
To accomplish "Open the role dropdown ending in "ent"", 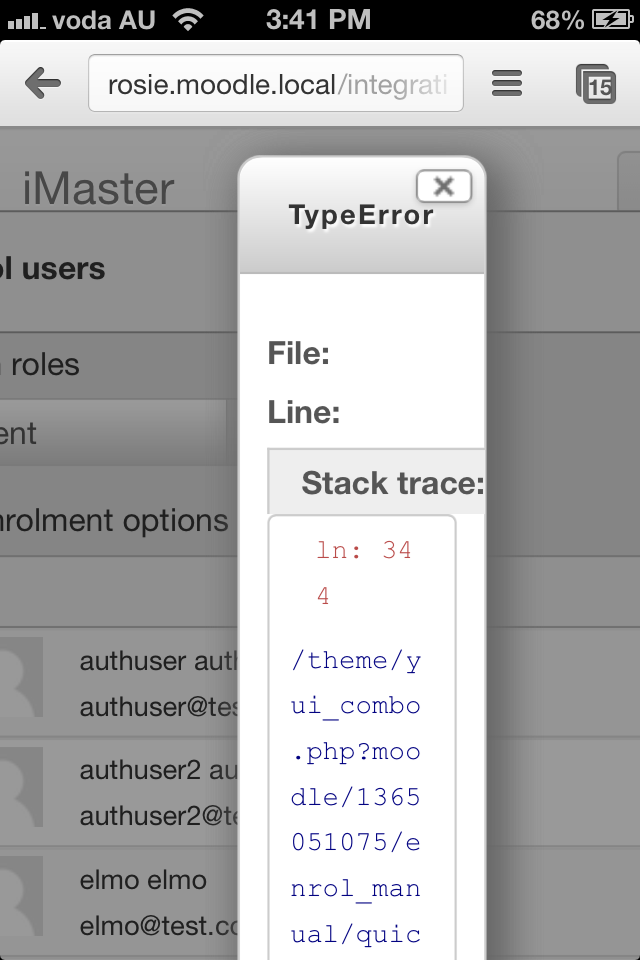I will (113, 433).
